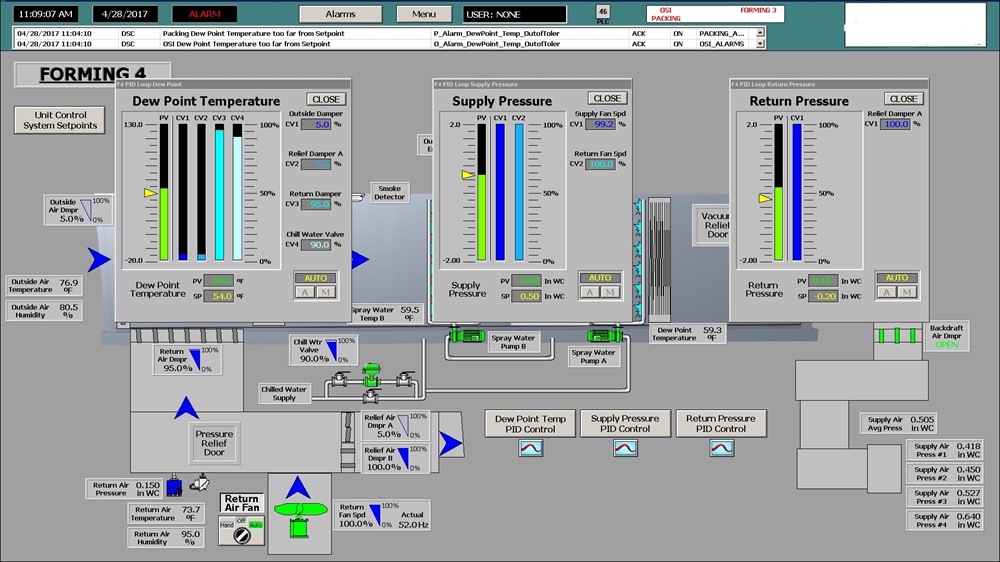1000x562 pixels.
Task: Edit the Dew Point SP value field
Action: tap(222, 297)
